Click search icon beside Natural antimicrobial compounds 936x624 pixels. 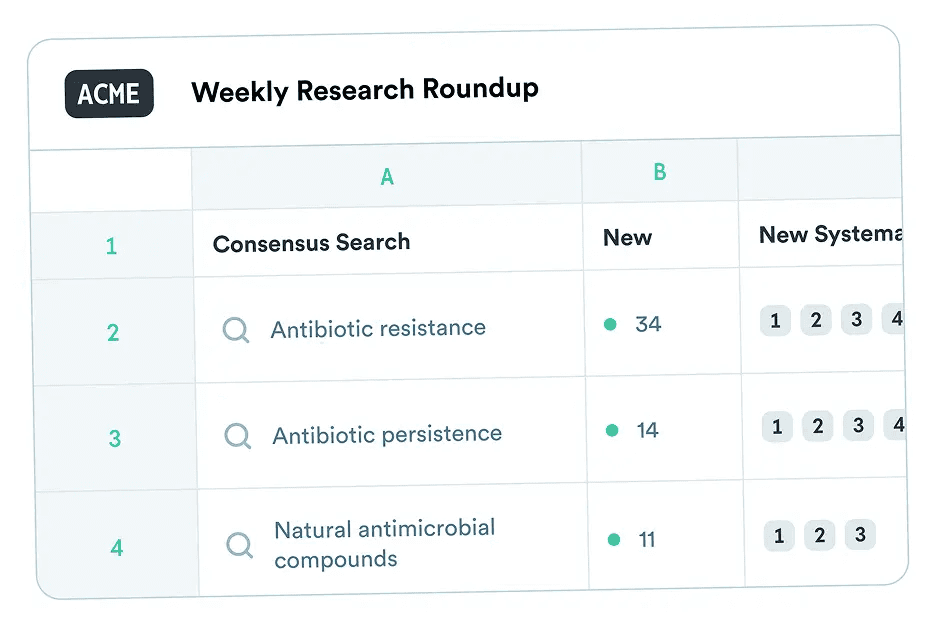tap(240, 544)
